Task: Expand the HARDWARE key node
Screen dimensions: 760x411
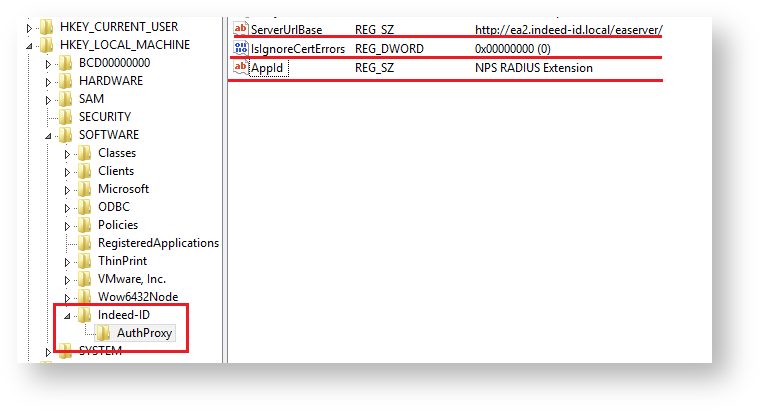Action: pos(48,81)
